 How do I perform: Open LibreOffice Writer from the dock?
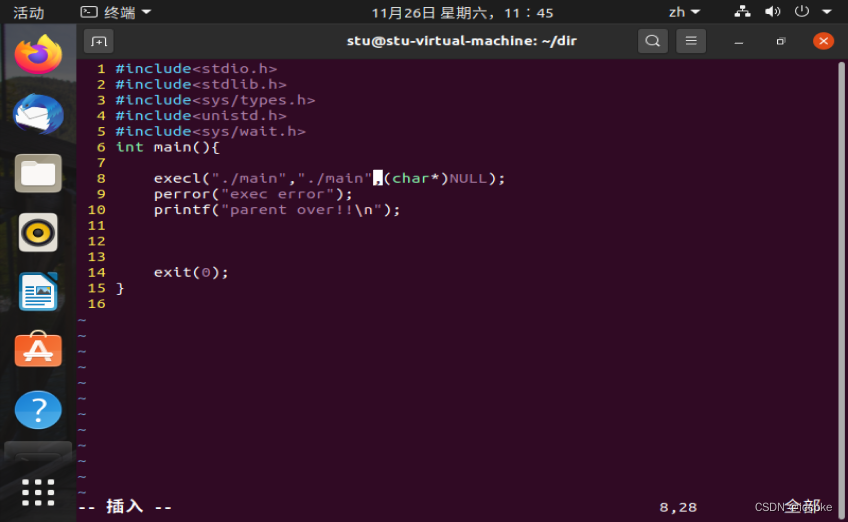(38, 292)
